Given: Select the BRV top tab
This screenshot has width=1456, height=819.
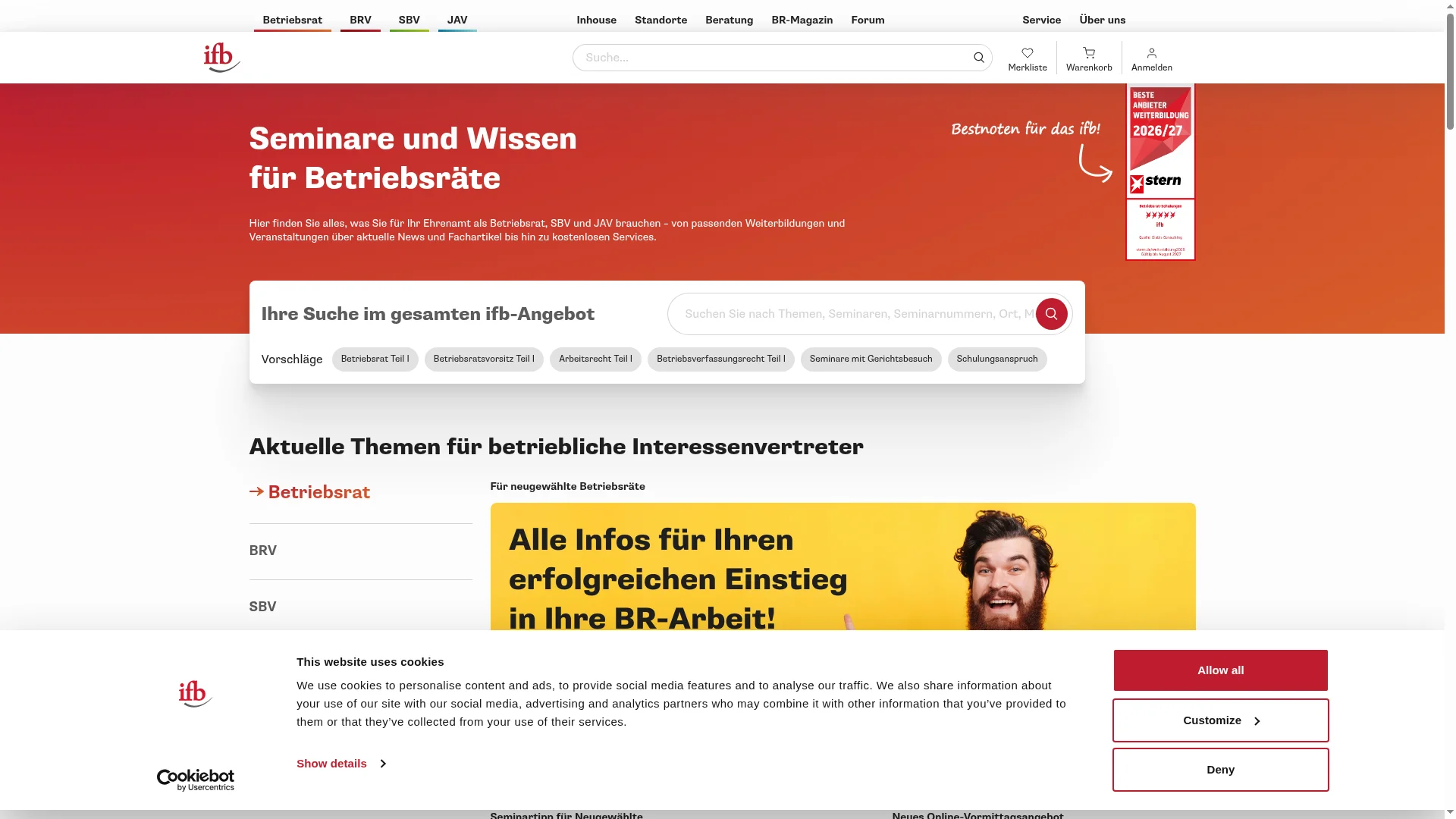Looking at the screenshot, I should pyautogui.click(x=360, y=20).
